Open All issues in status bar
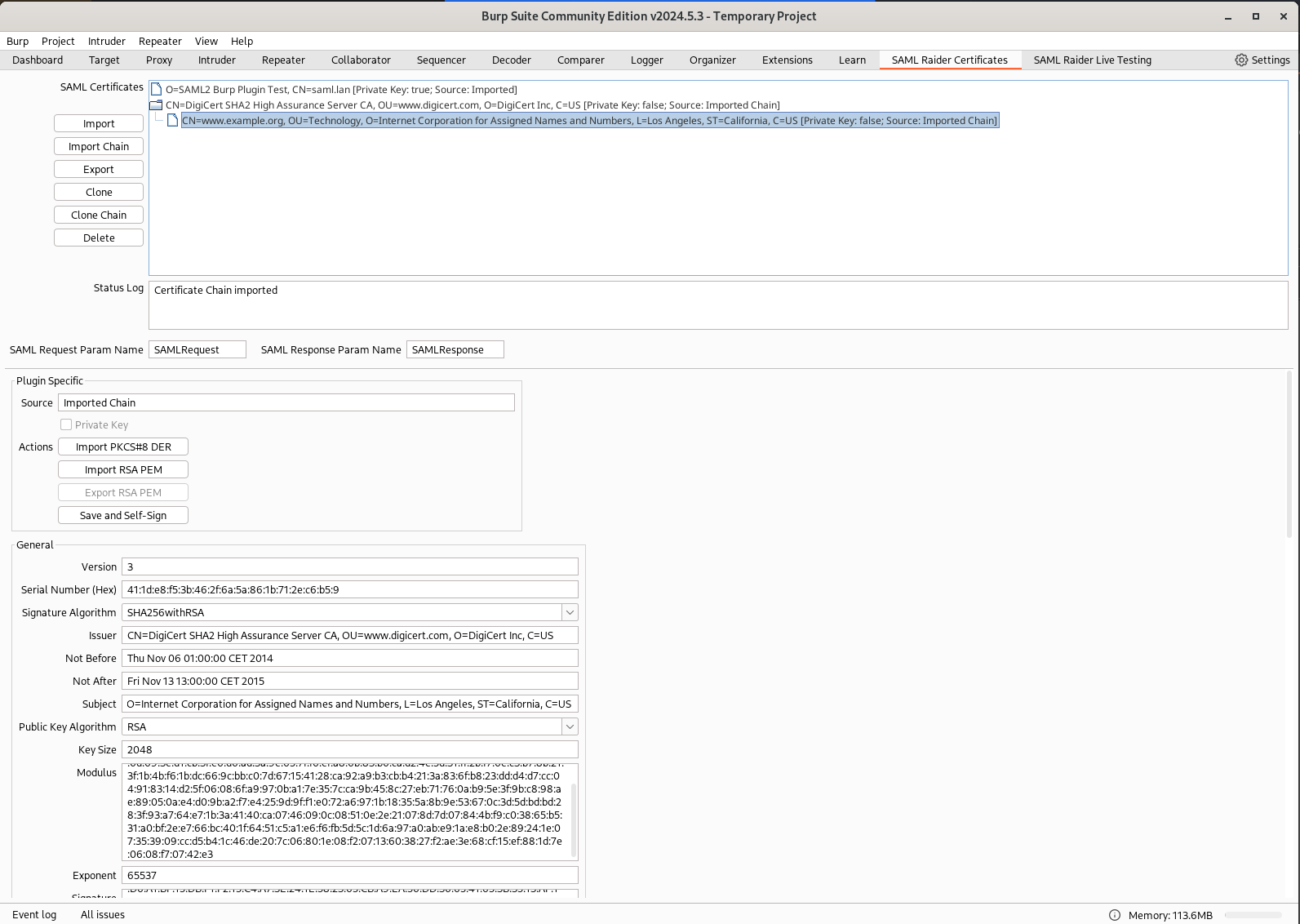1300x924 pixels. coord(103,915)
